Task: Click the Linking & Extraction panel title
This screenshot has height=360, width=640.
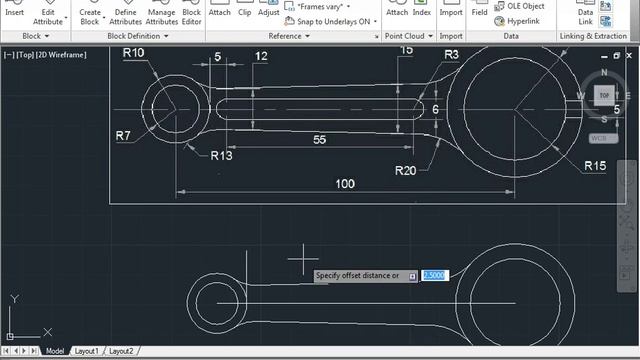Action: pos(593,36)
